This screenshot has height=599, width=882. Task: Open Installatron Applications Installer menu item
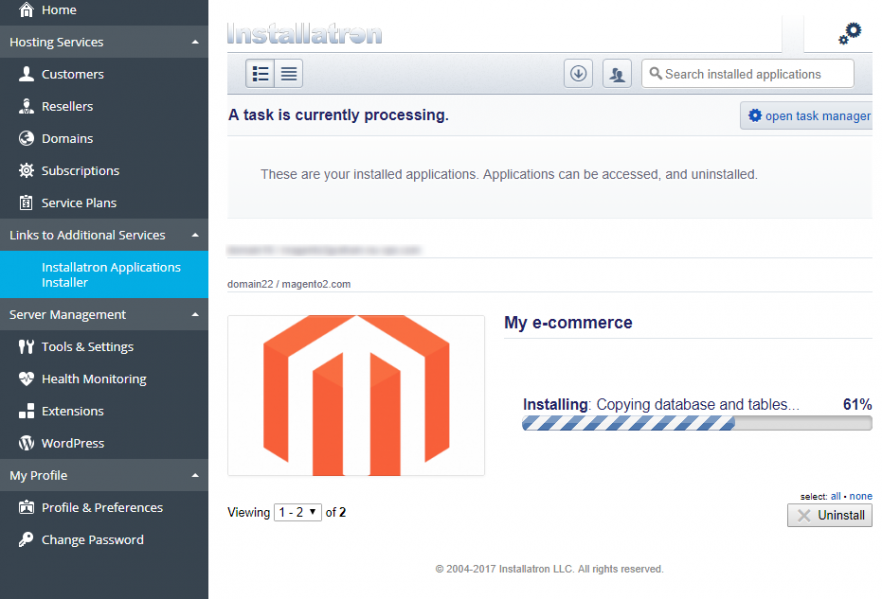pos(104,274)
